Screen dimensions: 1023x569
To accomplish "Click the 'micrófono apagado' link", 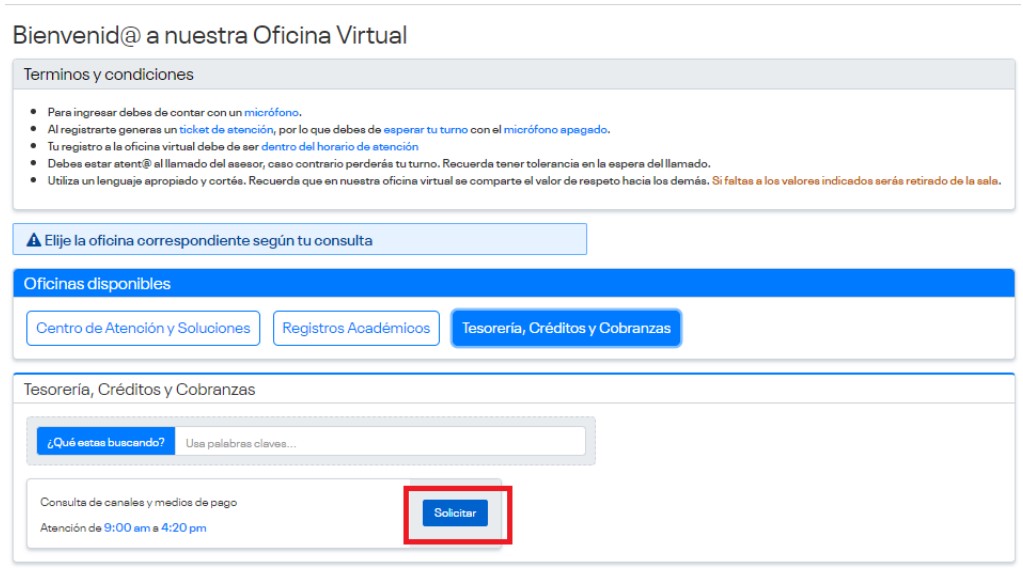I will click(555, 130).
